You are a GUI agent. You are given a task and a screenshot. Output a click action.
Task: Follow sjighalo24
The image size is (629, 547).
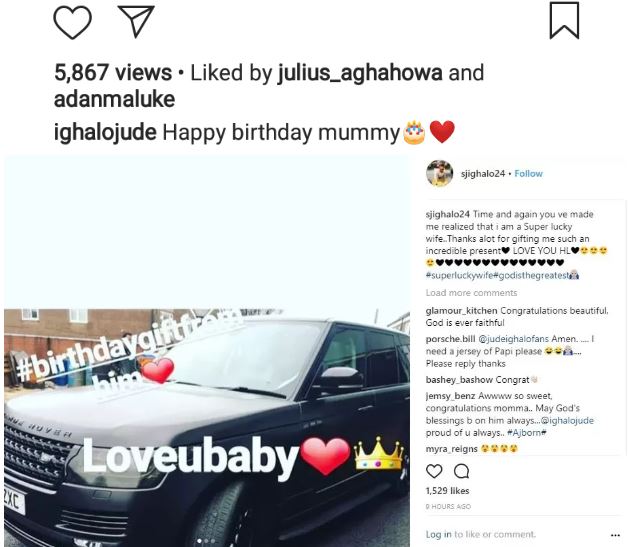[x=528, y=174]
